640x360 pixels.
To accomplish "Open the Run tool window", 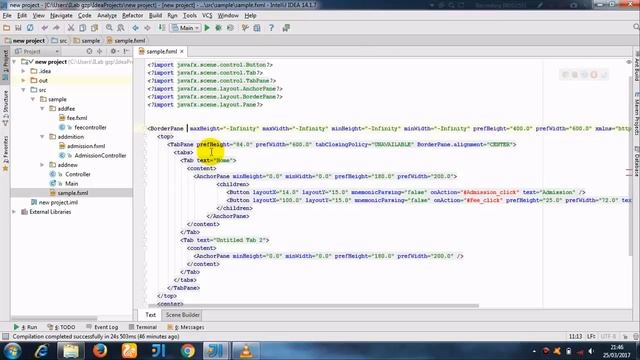I will [x=25, y=327].
